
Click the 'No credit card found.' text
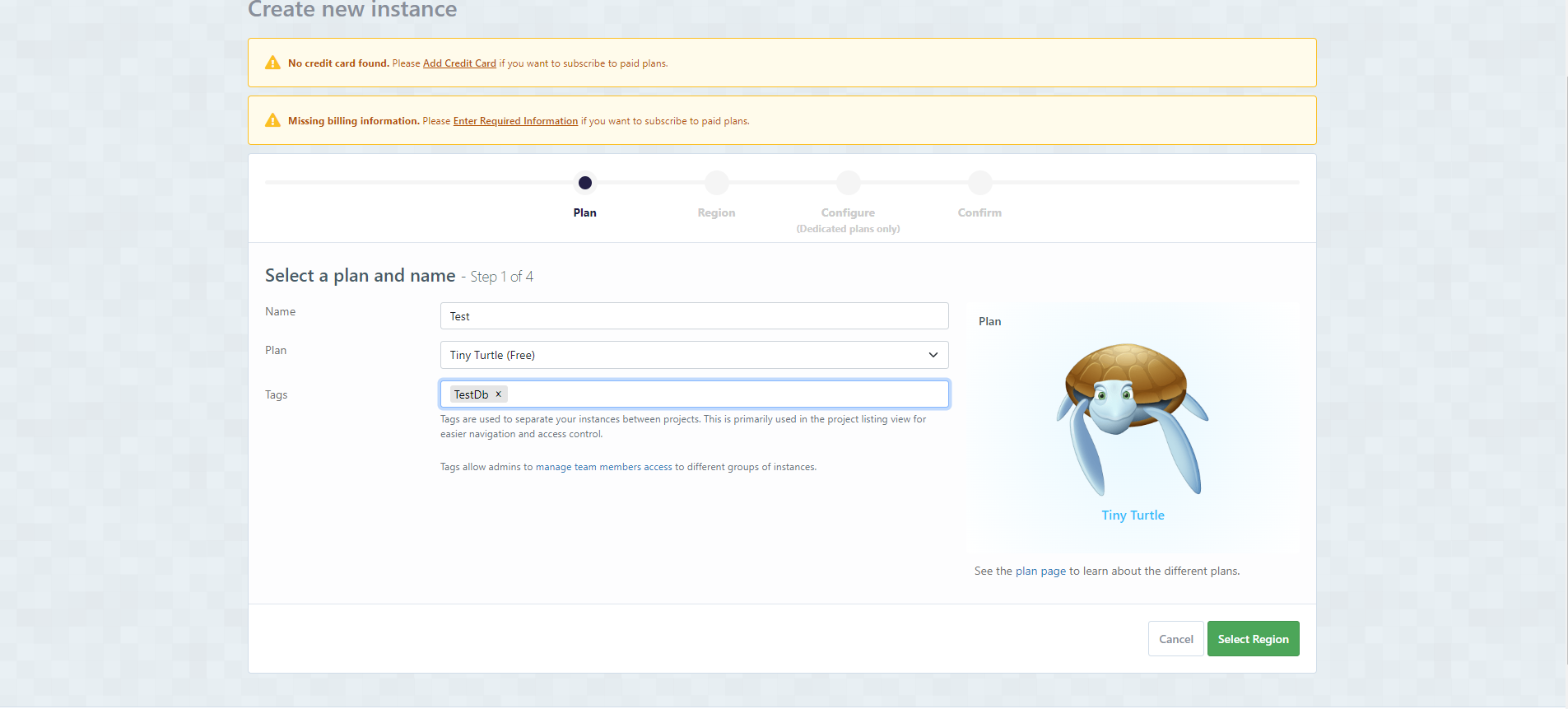tap(338, 63)
